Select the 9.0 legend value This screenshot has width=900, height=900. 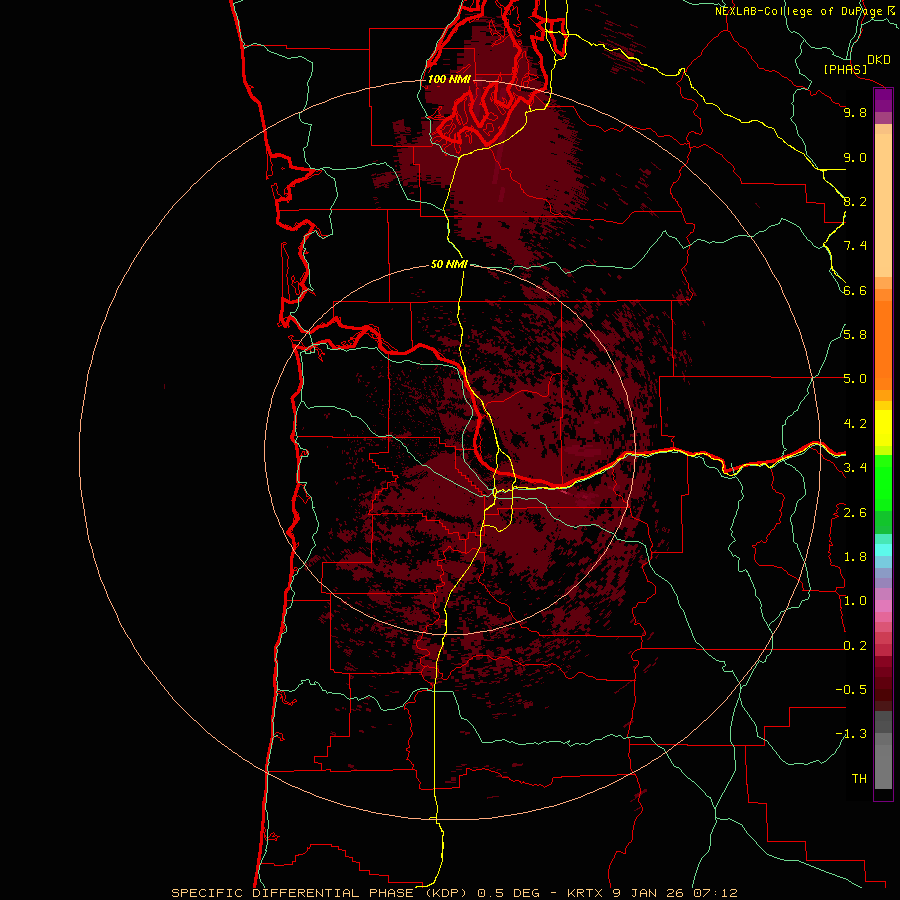[x=855, y=157]
